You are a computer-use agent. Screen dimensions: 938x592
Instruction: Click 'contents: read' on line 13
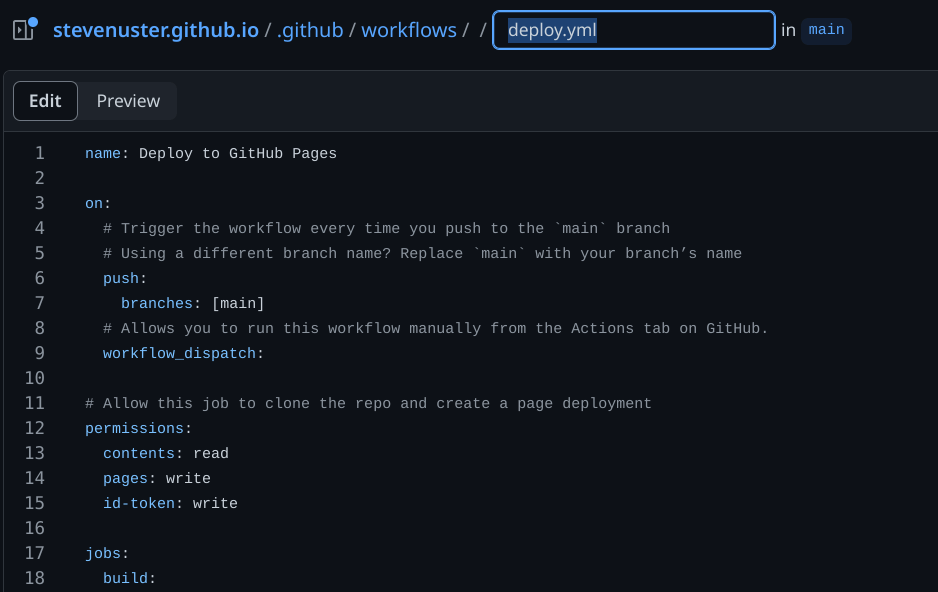[x=166, y=454]
